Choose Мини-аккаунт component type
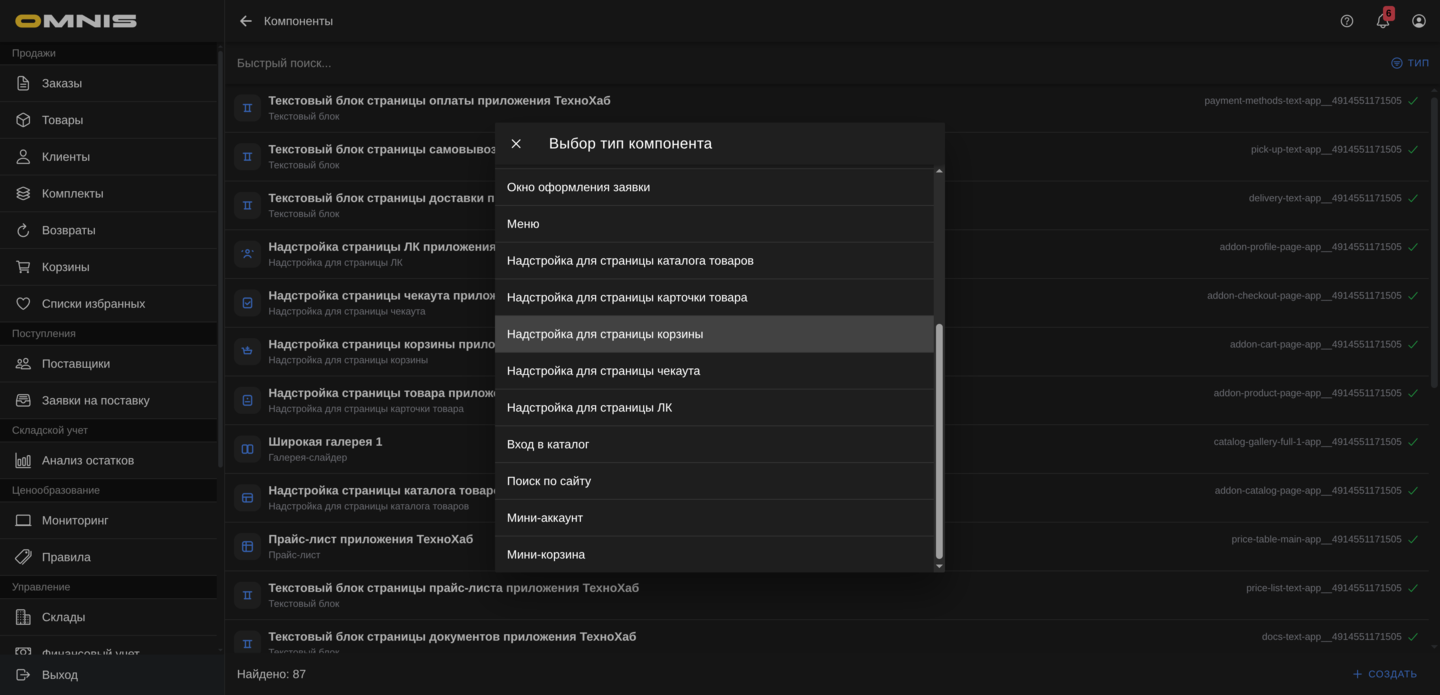Viewport: 1440px width, 695px height. 545,518
